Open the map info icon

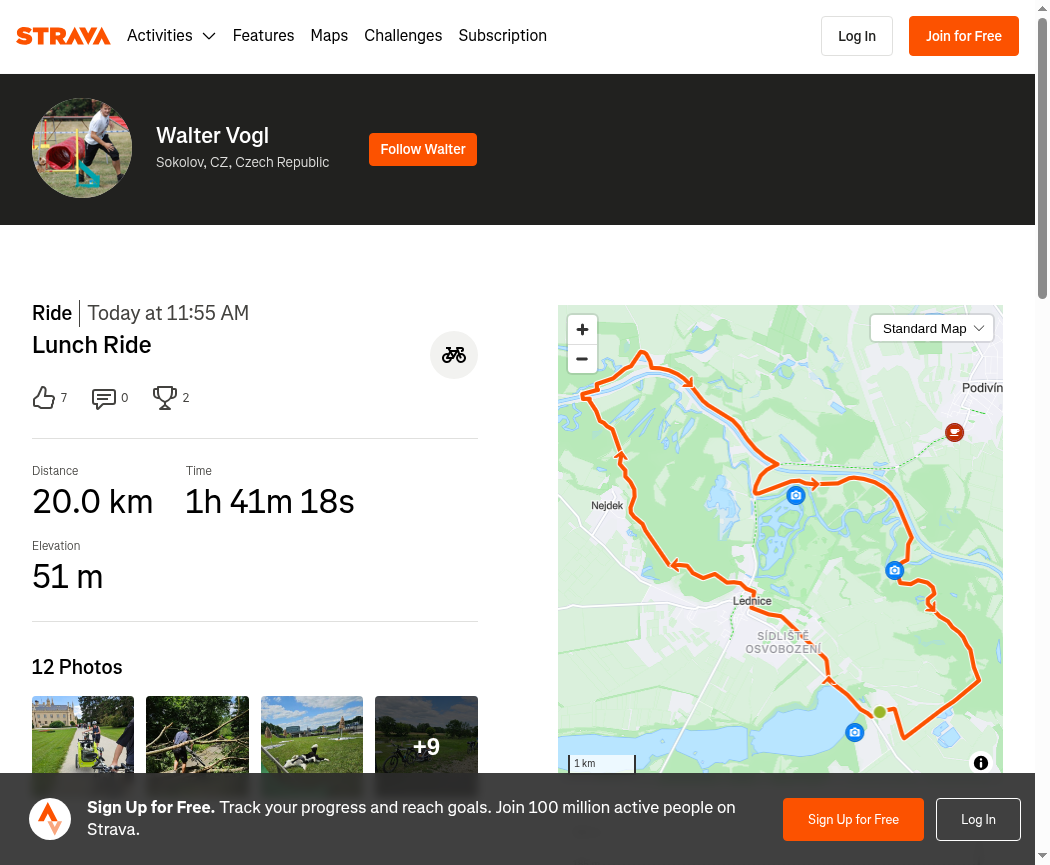tap(981, 763)
